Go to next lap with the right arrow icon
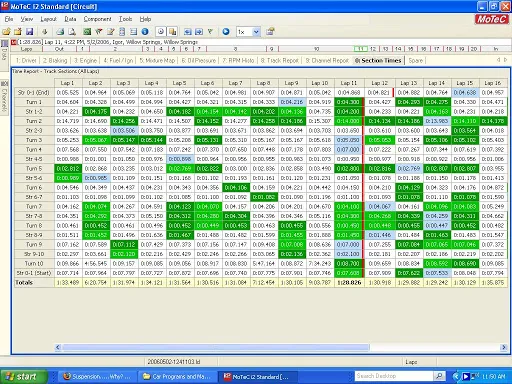Image resolution: width=512 pixels, height=384 pixels. pyautogui.click(x=199, y=32)
